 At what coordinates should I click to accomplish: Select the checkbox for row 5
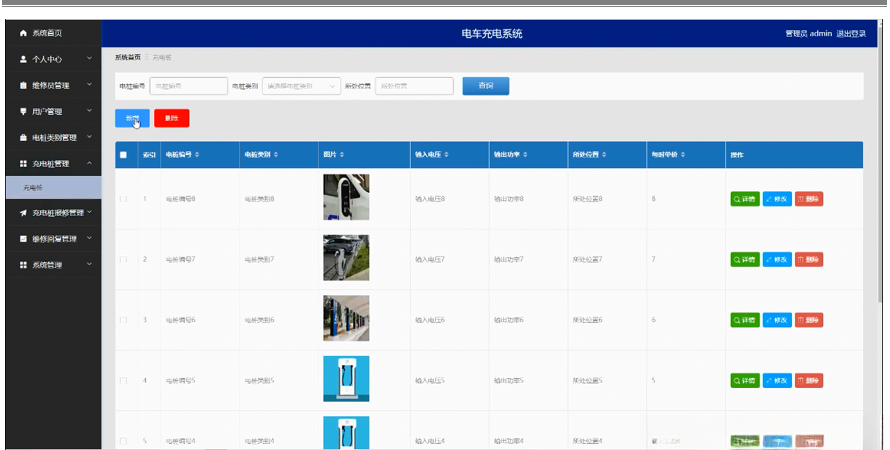click(x=123, y=441)
